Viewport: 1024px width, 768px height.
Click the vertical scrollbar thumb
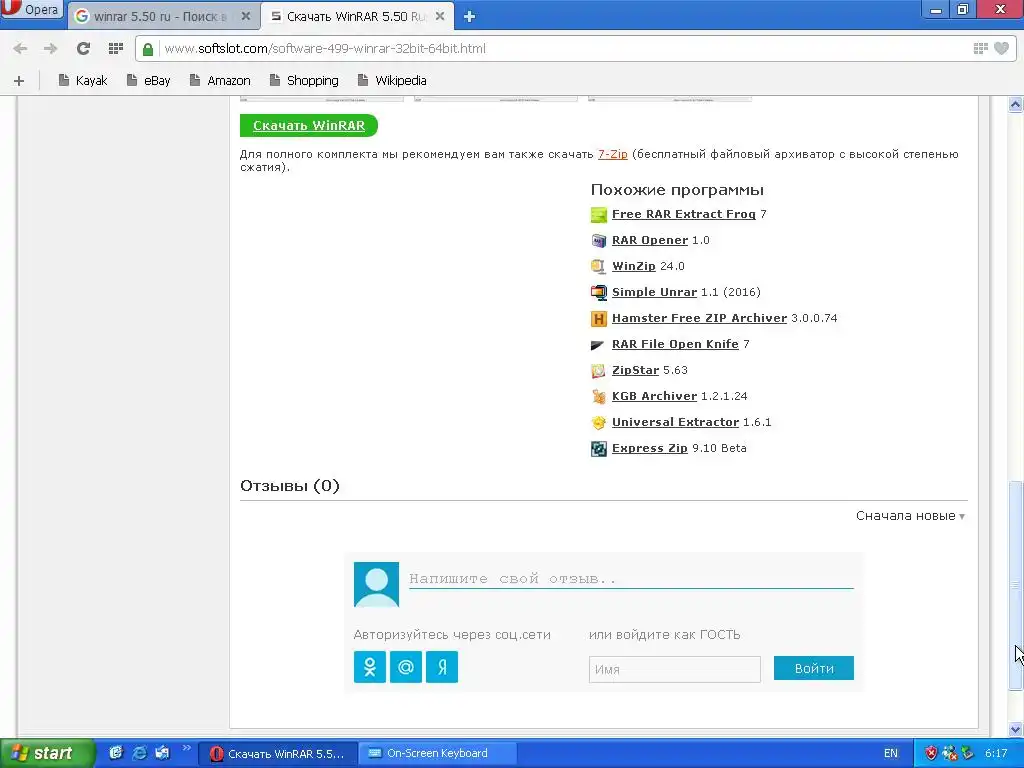(x=1016, y=585)
